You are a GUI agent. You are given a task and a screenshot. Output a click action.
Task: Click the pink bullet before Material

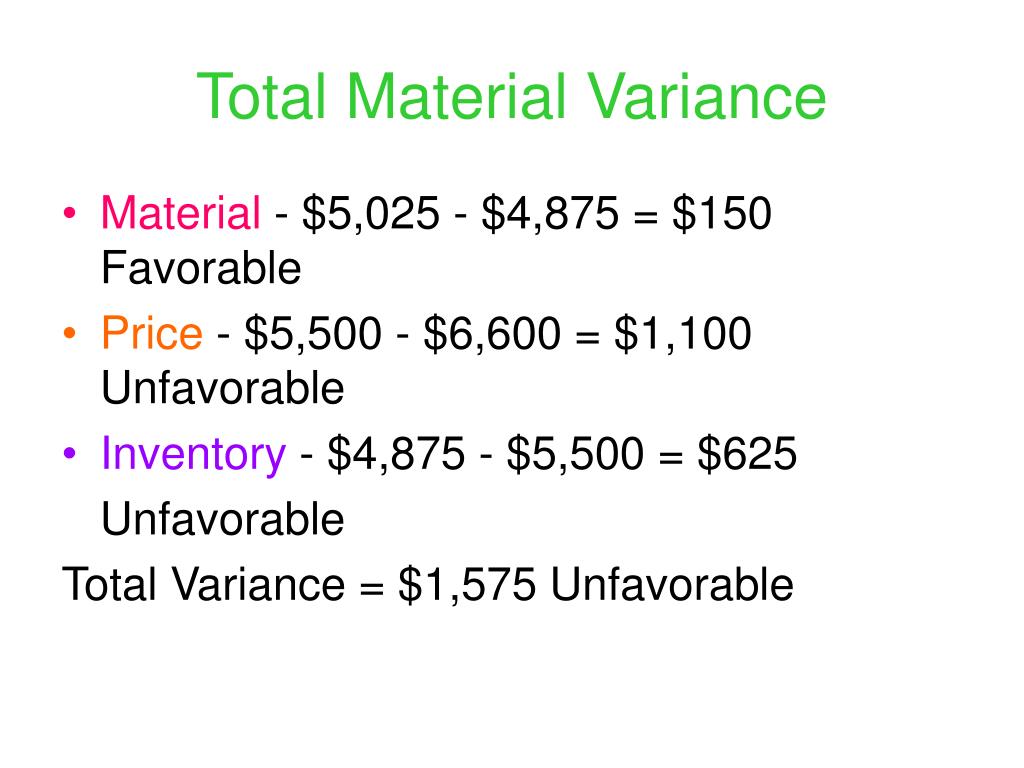point(69,213)
